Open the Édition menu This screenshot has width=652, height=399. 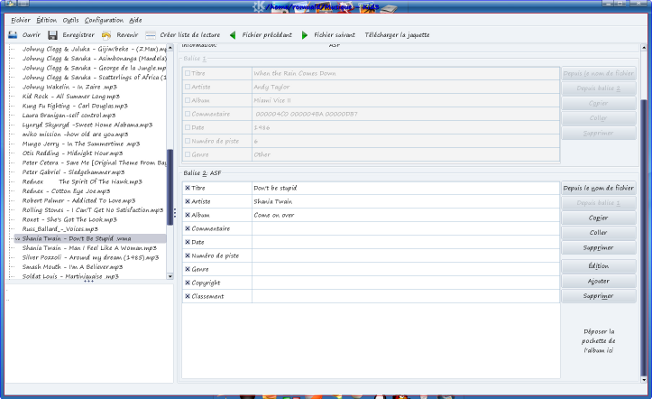pos(46,20)
